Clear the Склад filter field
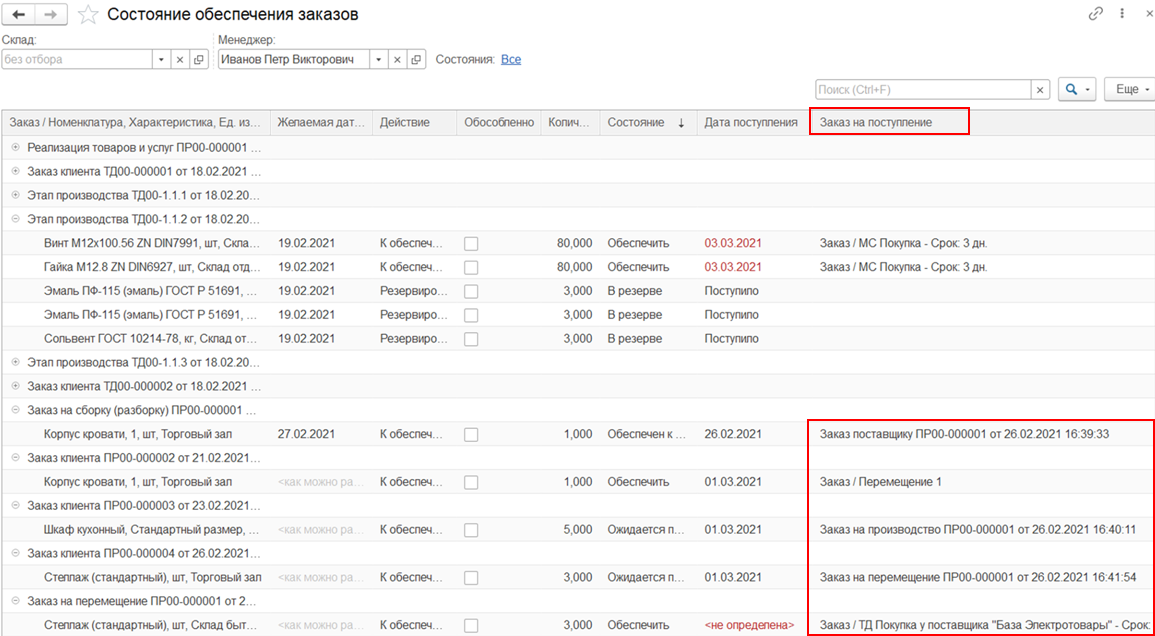This screenshot has height=636, width=1155. pyautogui.click(x=180, y=60)
